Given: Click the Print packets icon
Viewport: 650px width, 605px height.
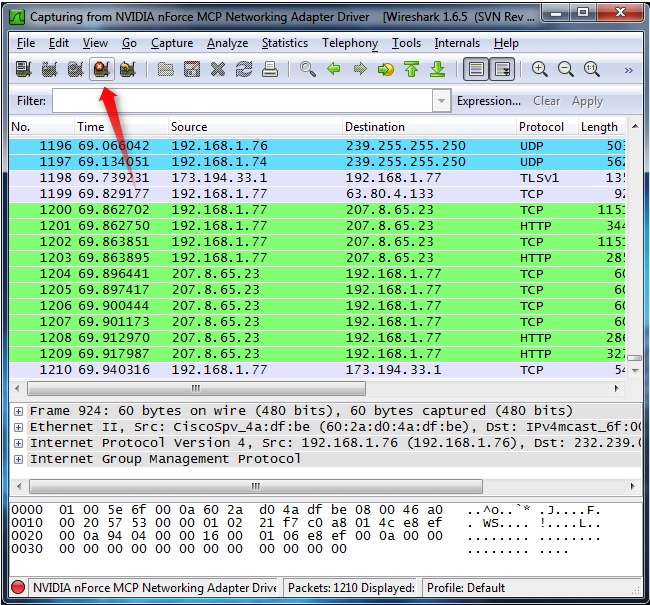Looking at the screenshot, I should click(x=270, y=70).
